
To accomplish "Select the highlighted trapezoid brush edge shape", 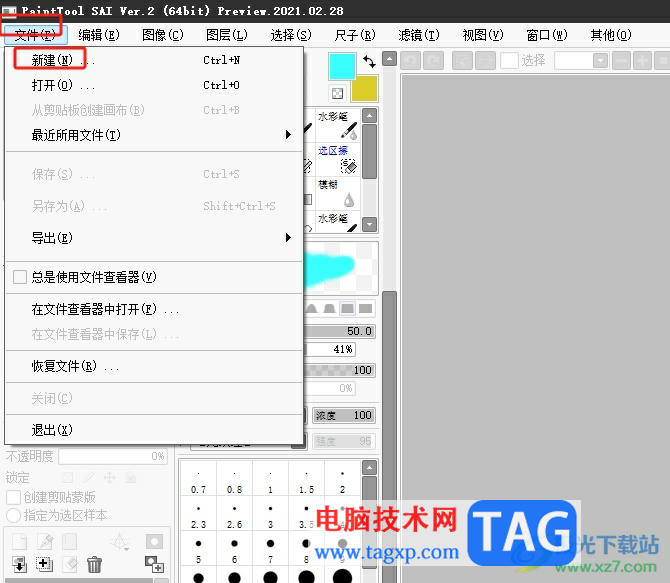I will [347, 308].
